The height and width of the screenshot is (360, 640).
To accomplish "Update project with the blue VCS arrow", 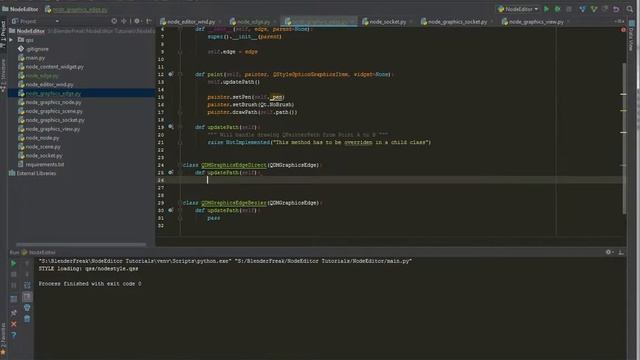I will [x=582, y=9].
